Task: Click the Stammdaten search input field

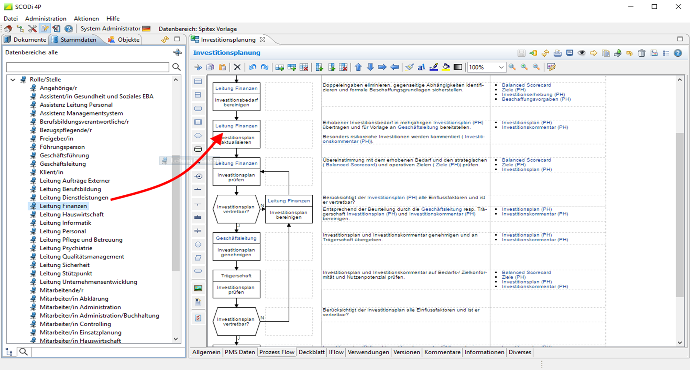Action: coord(87,67)
